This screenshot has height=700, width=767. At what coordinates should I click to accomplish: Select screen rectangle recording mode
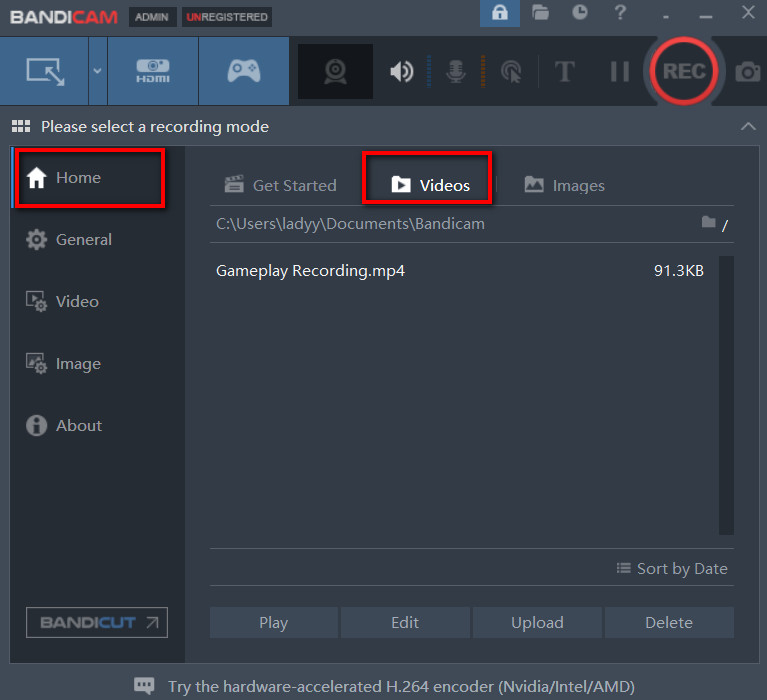tap(45, 71)
